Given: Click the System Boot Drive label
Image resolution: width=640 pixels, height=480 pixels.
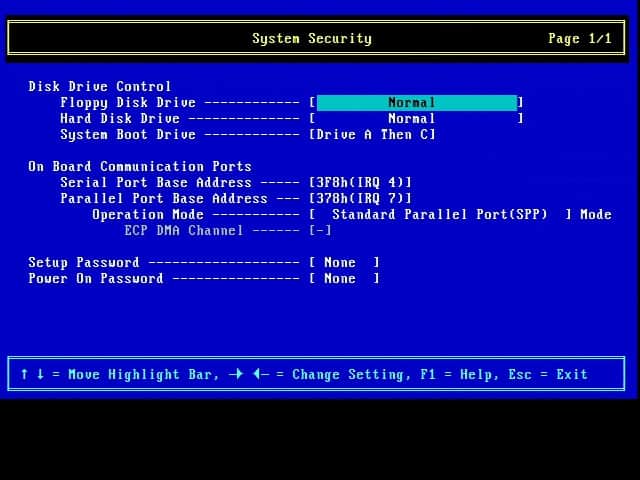Looking at the screenshot, I should coord(128,135).
